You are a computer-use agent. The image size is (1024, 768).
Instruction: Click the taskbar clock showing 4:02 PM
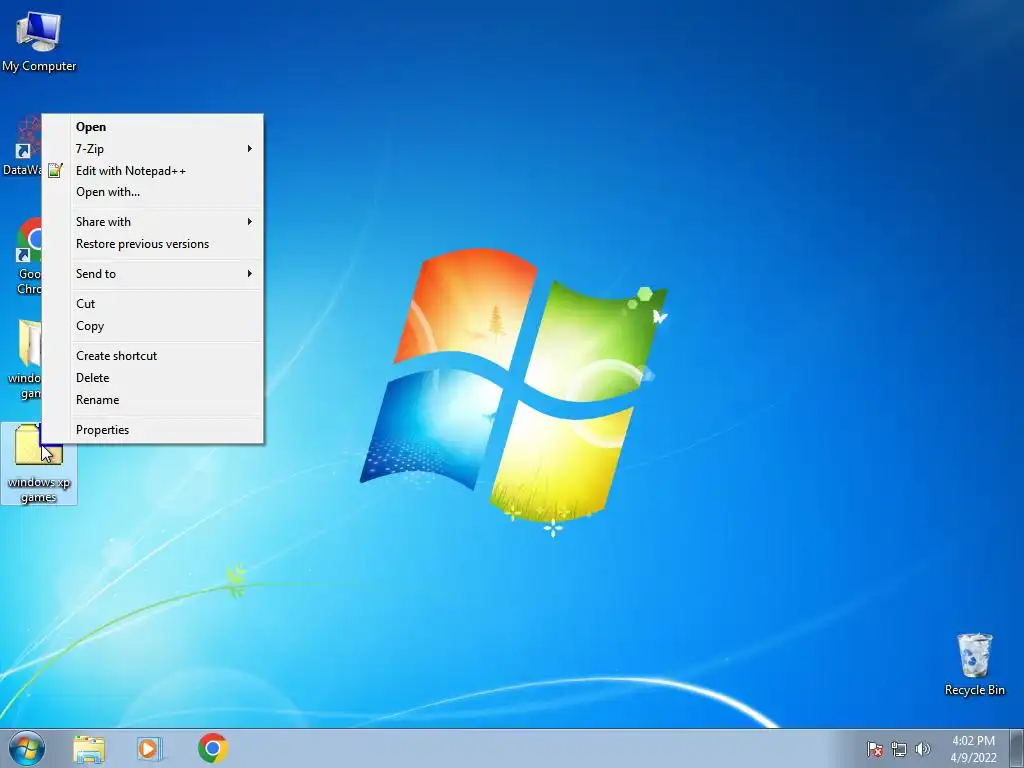click(973, 749)
